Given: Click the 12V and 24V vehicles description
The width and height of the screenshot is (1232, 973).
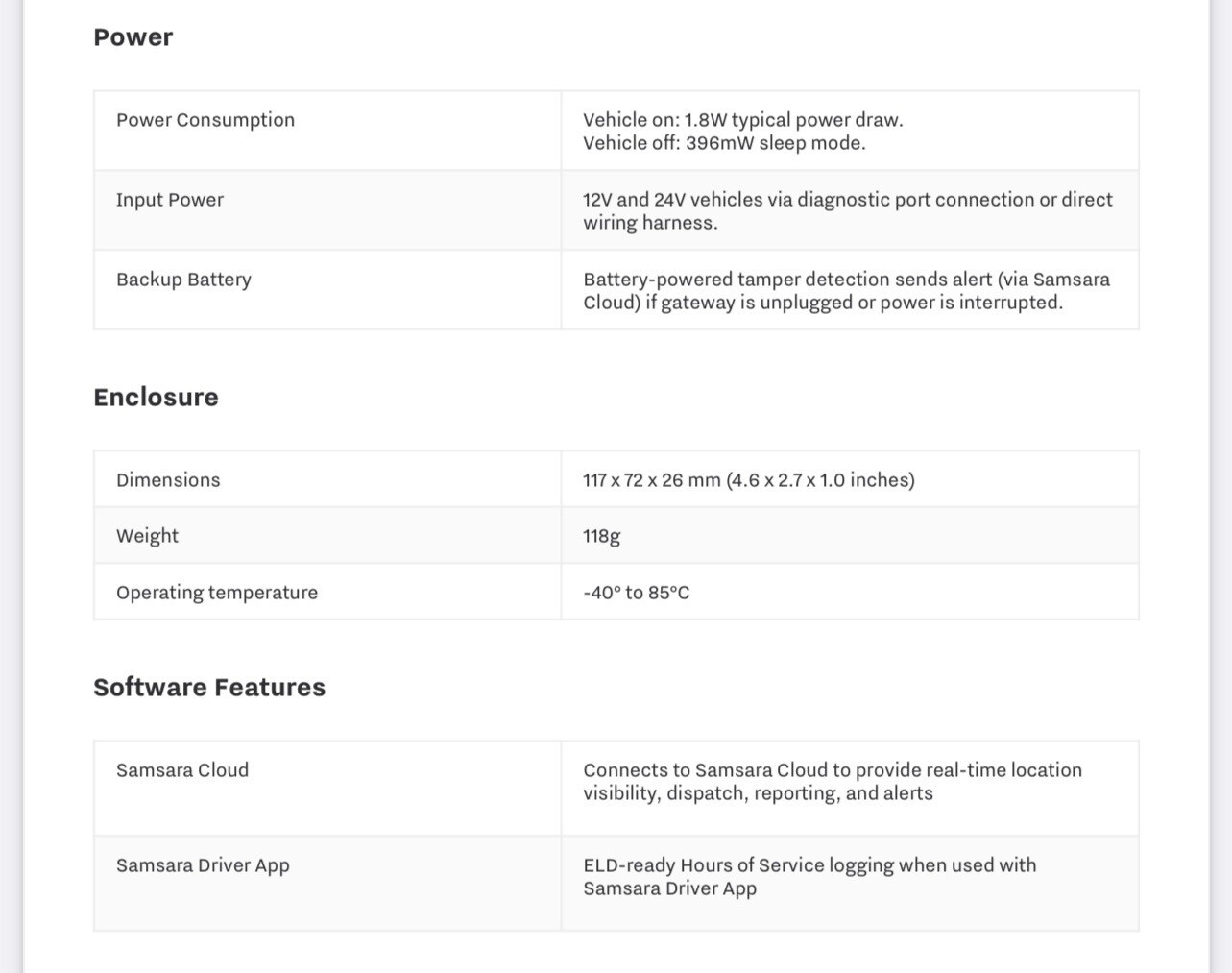Looking at the screenshot, I should tap(848, 211).
